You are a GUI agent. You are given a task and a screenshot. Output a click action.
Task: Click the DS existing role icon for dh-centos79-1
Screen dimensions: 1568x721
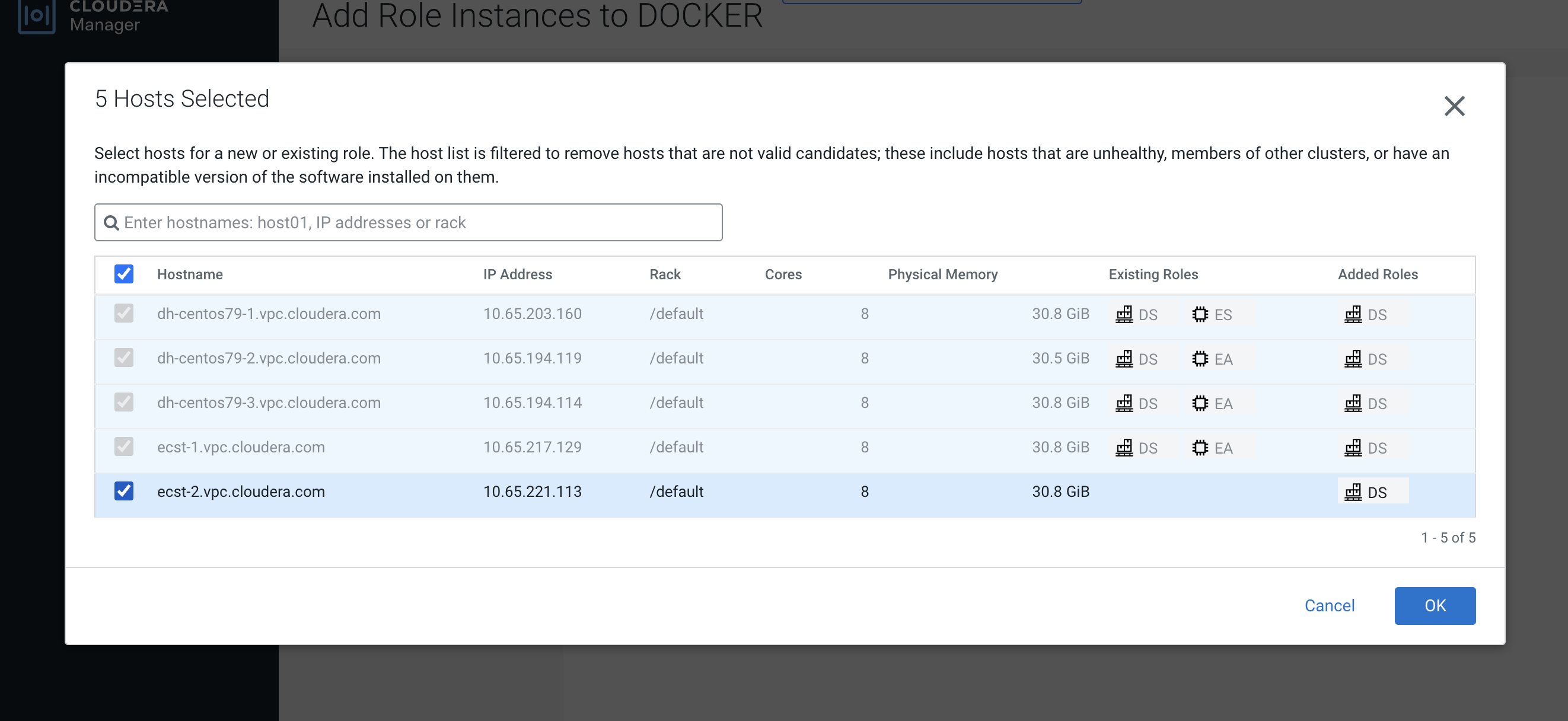pos(1124,314)
